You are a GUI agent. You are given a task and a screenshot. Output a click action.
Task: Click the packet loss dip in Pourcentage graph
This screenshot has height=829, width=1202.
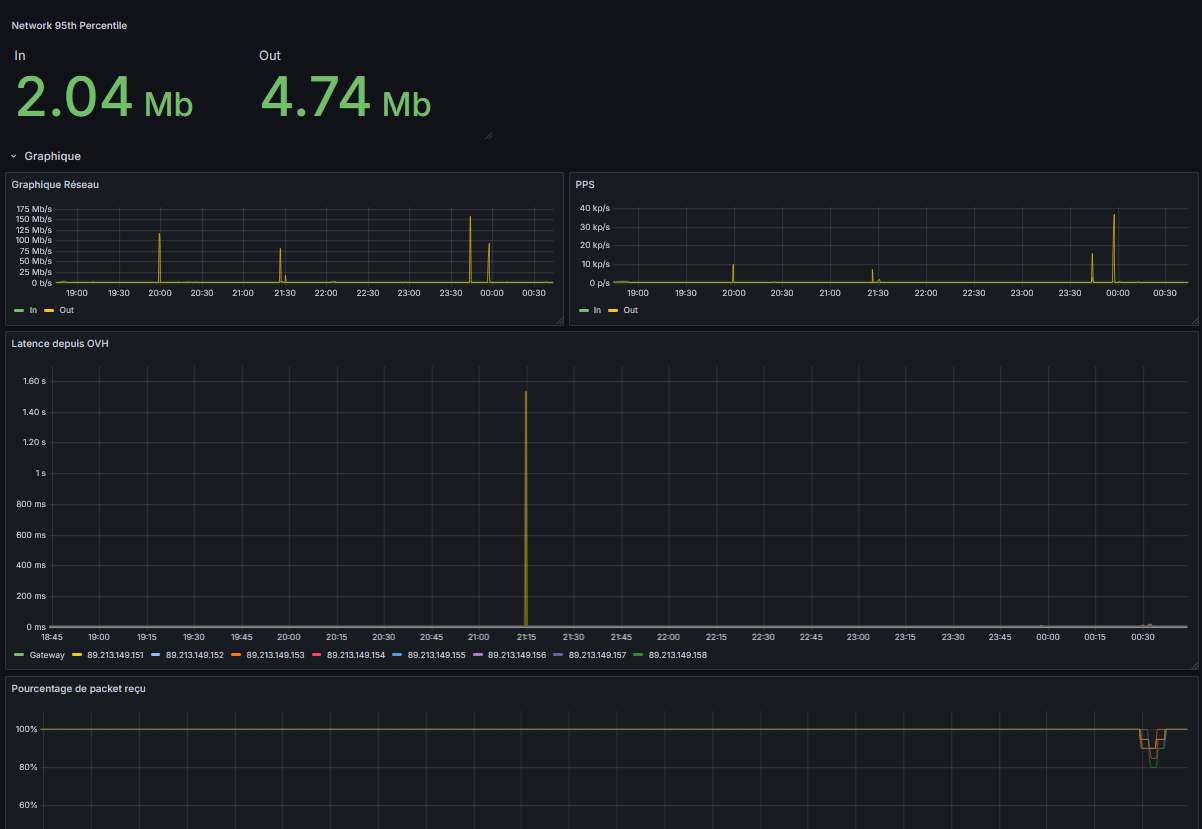point(1153,748)
